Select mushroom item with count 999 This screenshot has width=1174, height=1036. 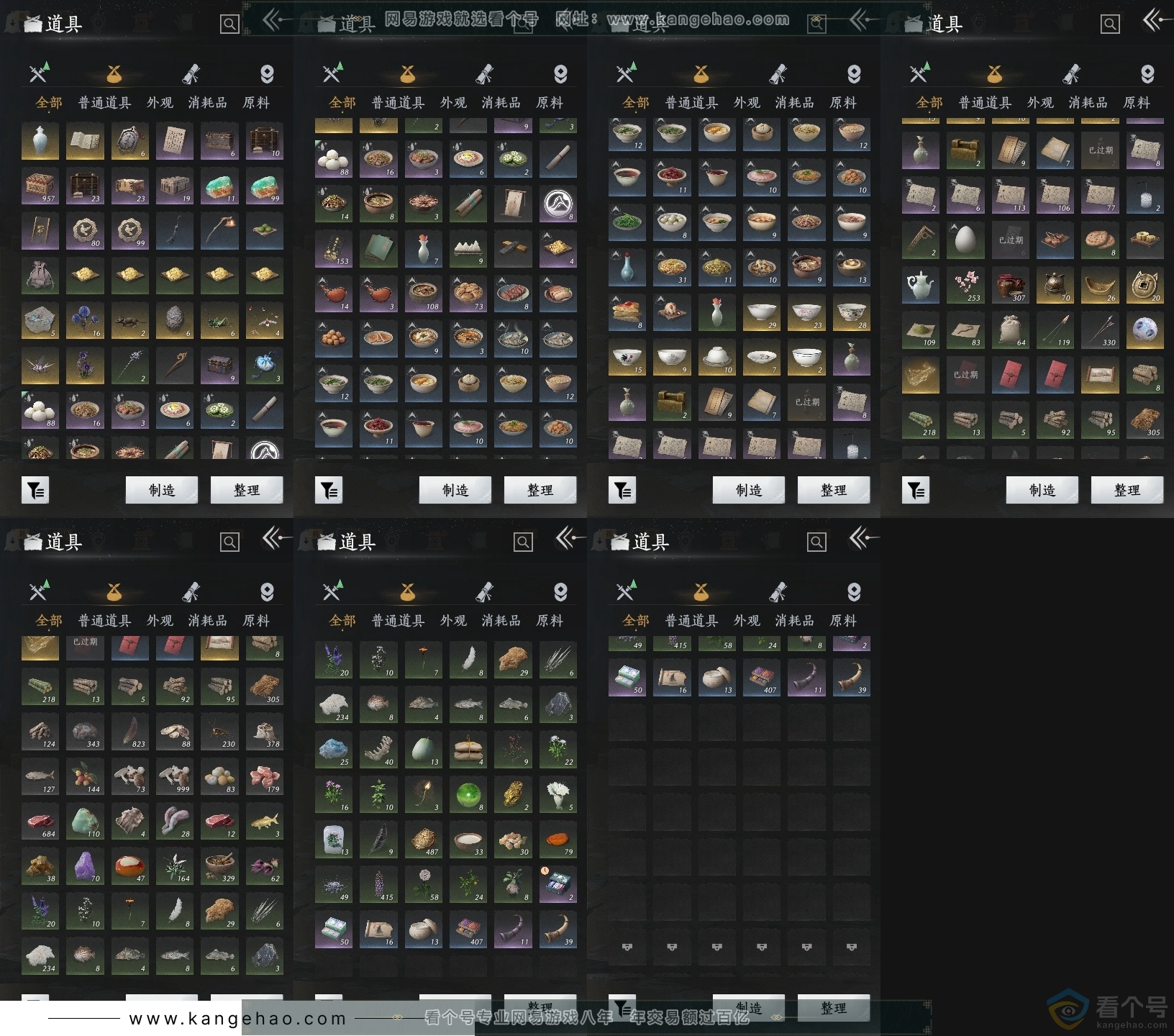175,776
